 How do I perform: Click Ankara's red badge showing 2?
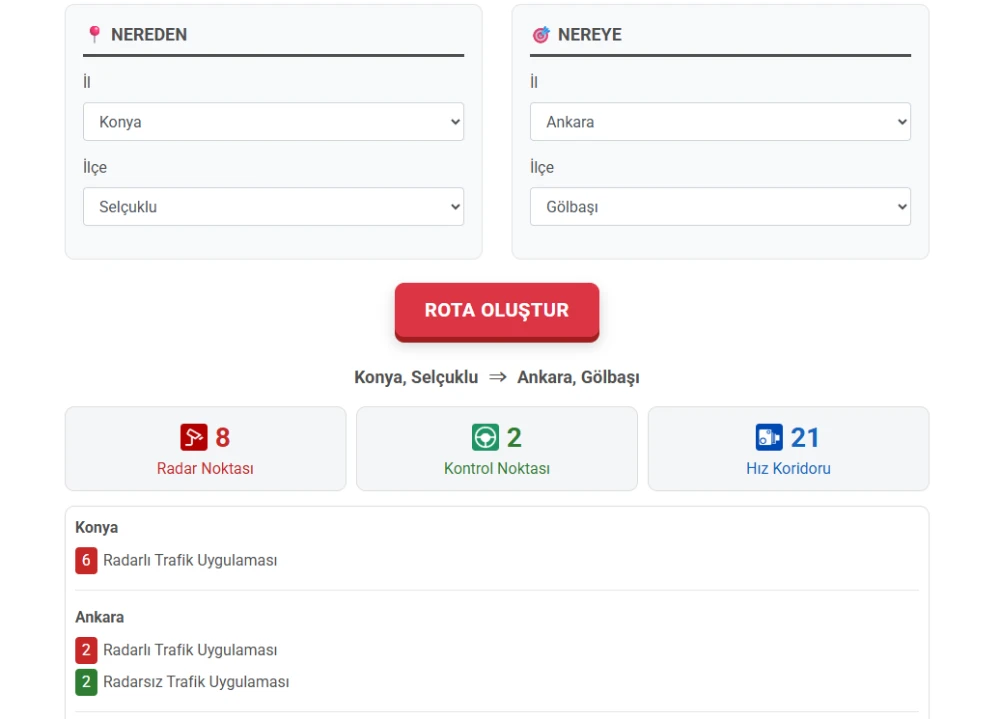click(x=86, y=650)
